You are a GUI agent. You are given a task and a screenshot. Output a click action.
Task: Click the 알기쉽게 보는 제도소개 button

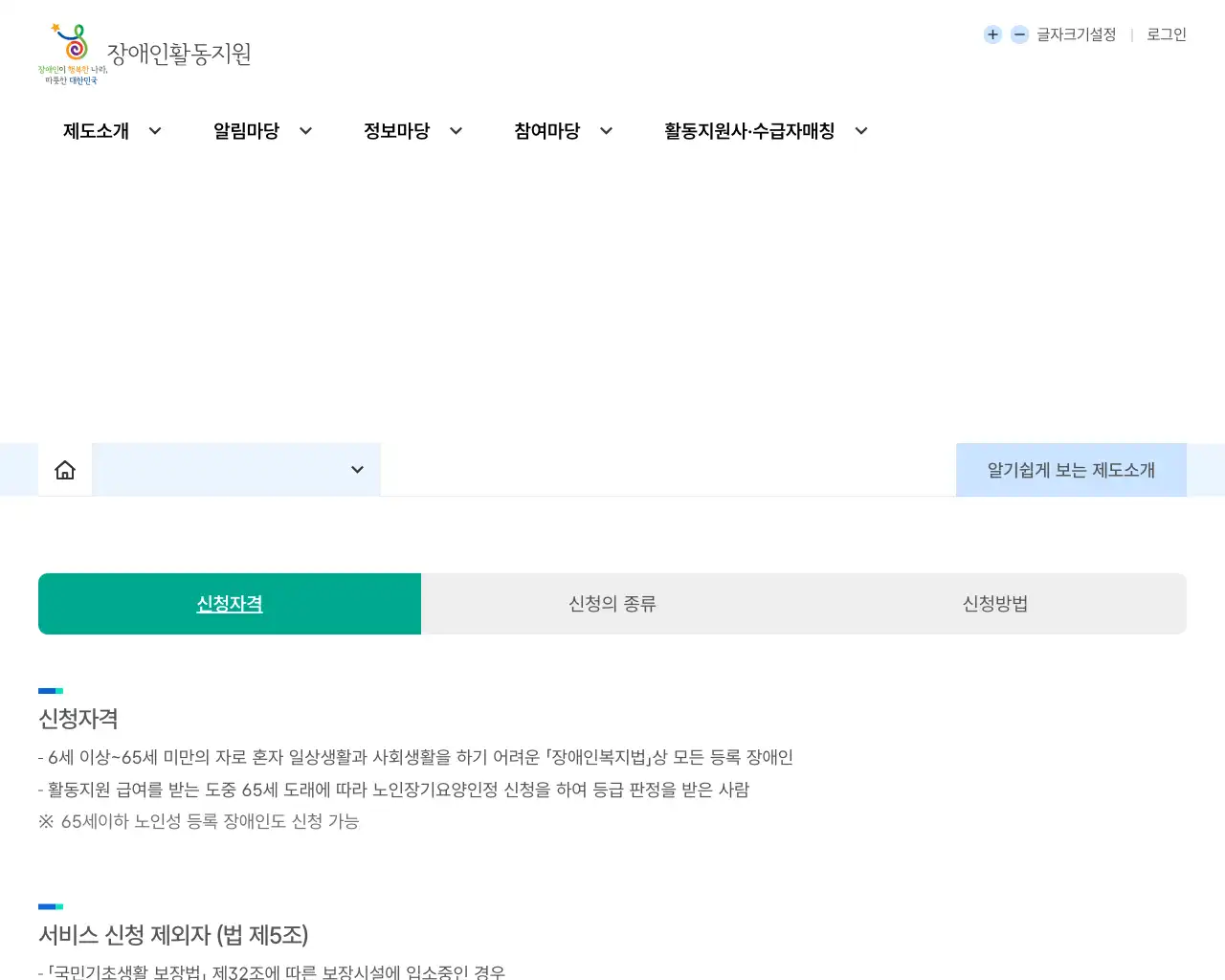coord(1070,469)
